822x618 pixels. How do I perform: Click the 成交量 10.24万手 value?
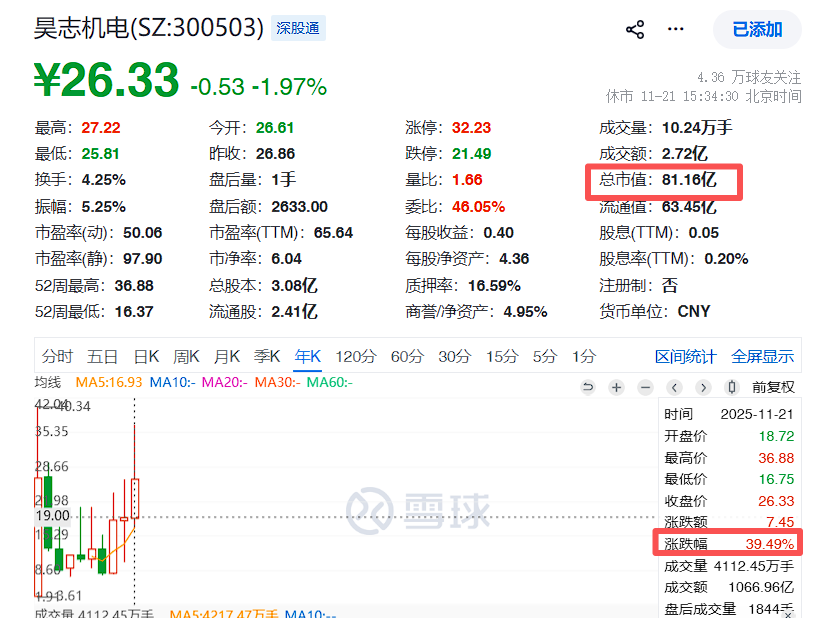click(x=697, y=127)
